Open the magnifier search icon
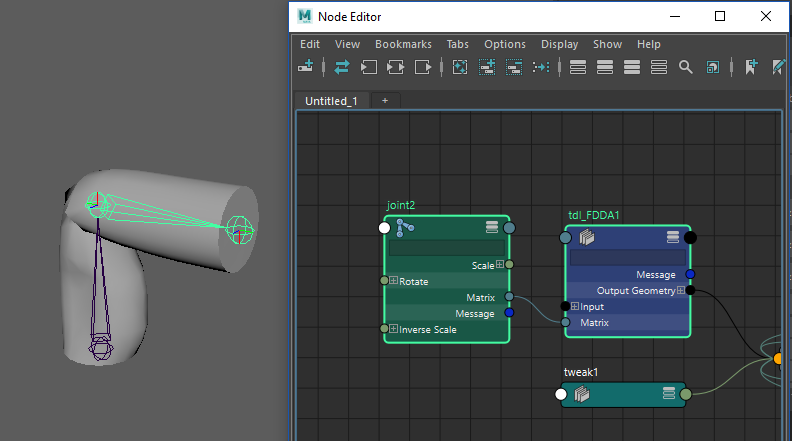Viewport: 792px width, 441px height. tap(686, 67)
